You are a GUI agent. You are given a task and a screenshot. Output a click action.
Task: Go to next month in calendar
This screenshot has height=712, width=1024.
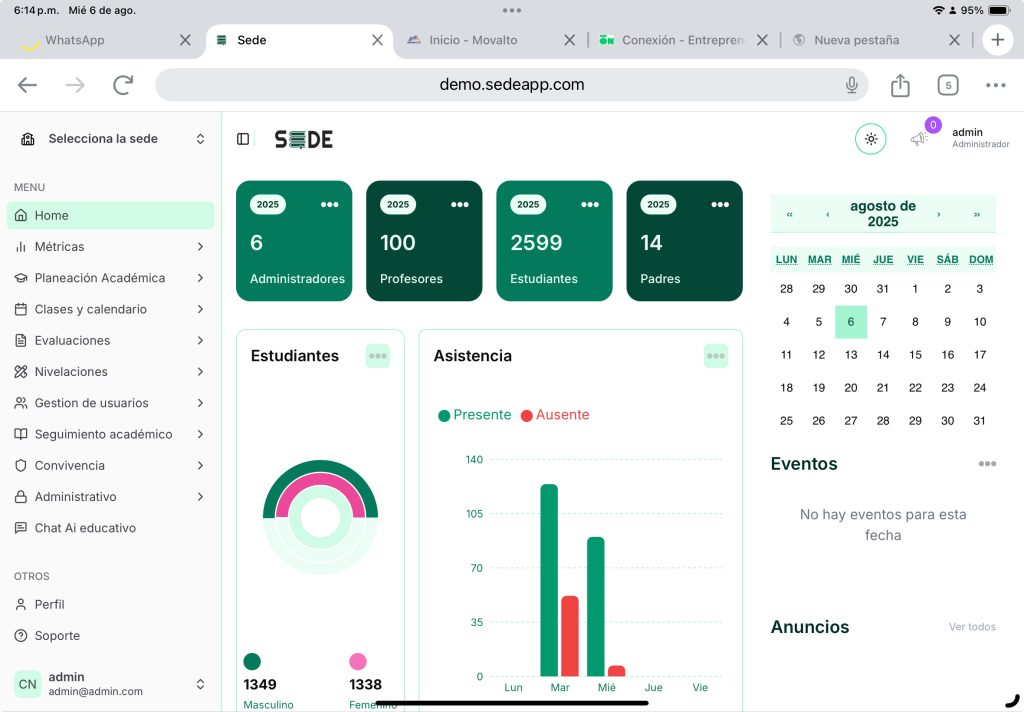(x=938, y=214)
